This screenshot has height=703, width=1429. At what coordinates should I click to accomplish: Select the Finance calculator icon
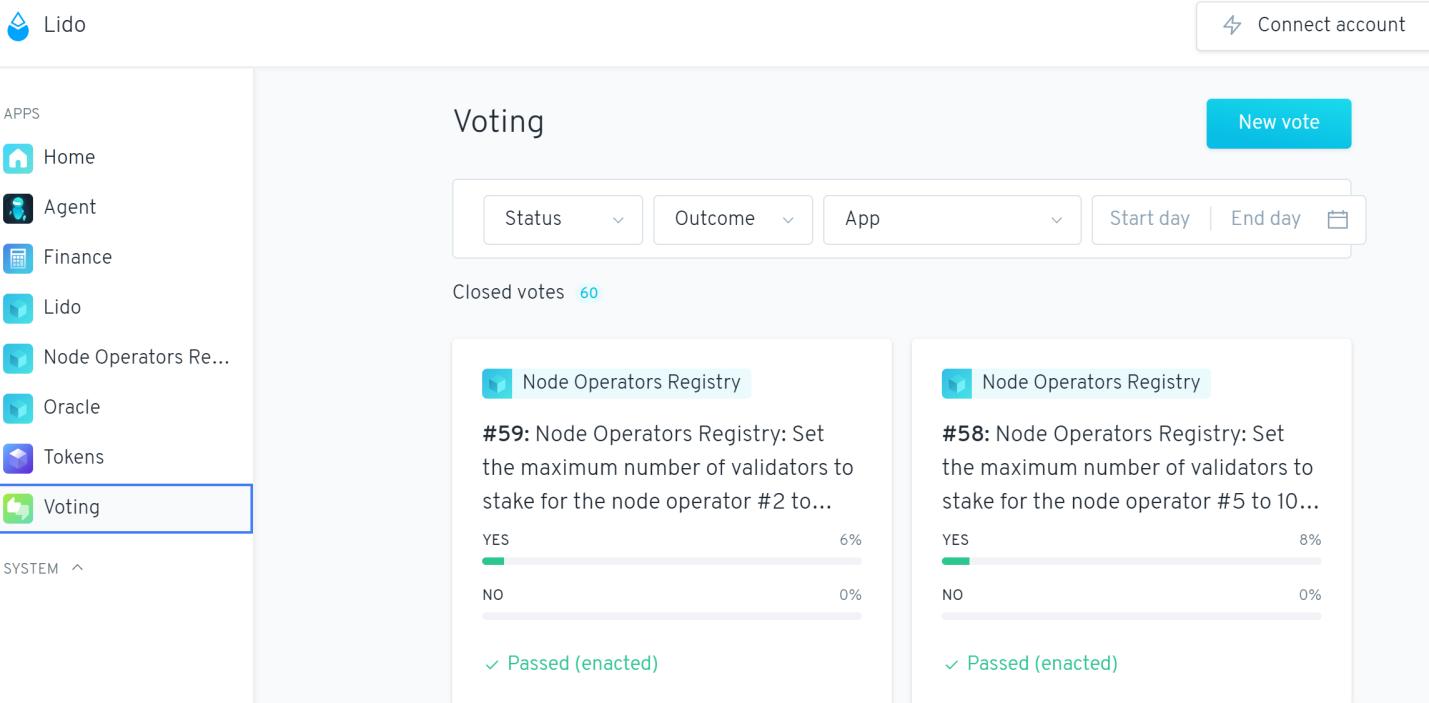coord(17,258)
